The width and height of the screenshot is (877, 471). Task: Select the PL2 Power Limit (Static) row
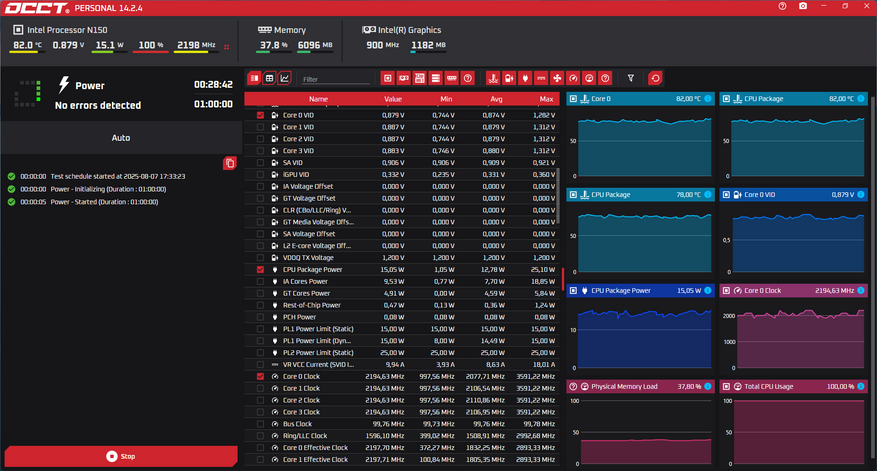click(402, 352)
